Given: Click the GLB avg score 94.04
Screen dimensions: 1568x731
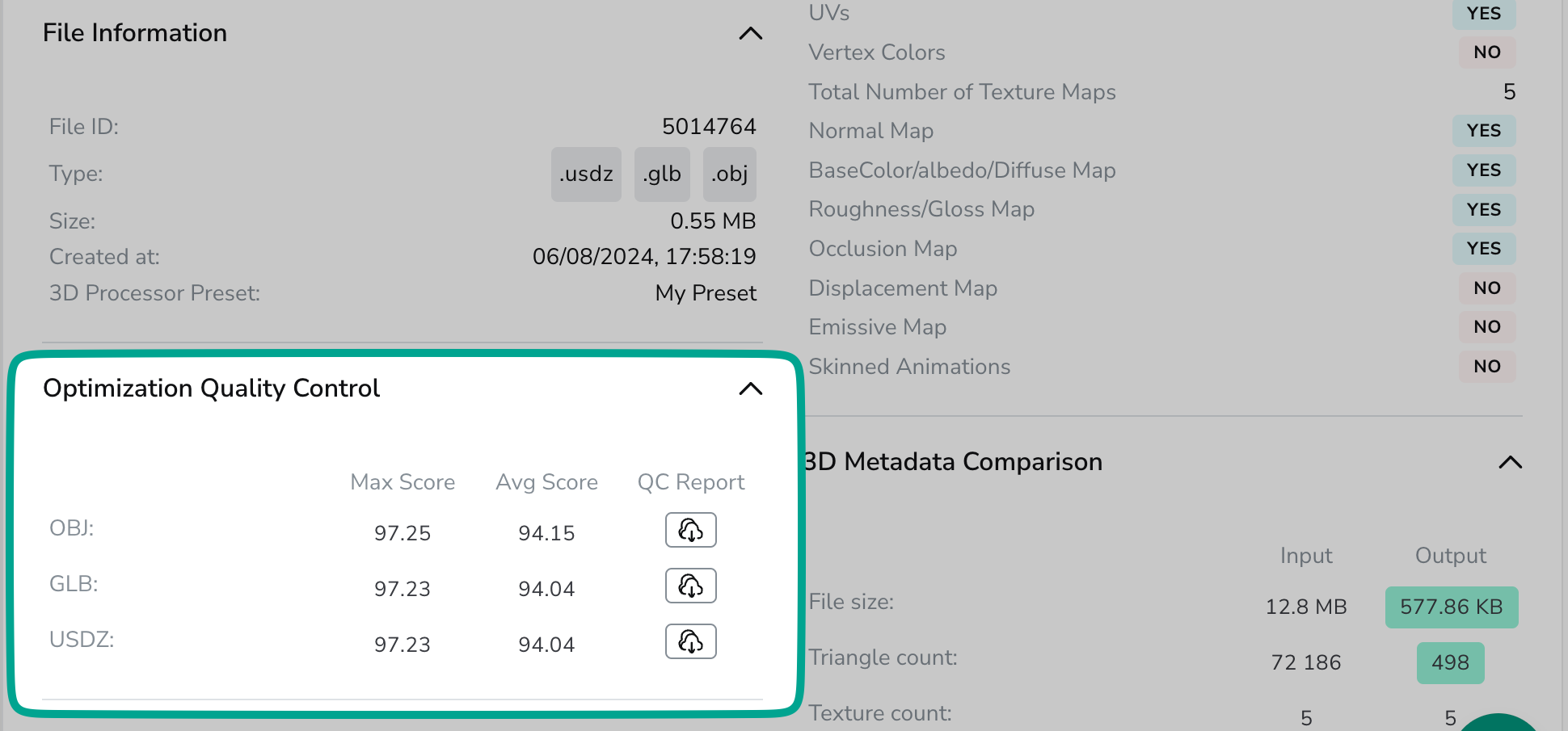Looking at the screenshot, I should 546,589.
